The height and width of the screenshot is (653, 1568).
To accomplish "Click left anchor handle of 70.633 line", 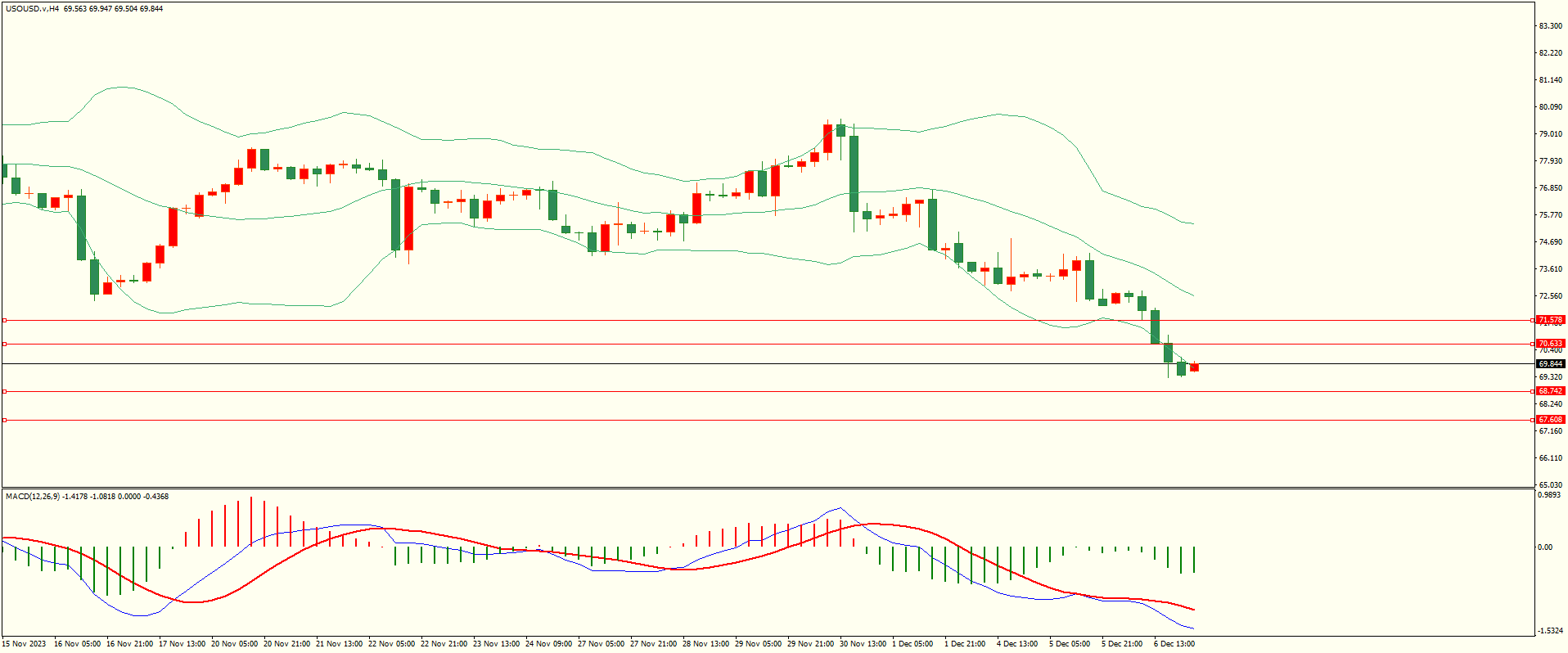I will point(4,344).
